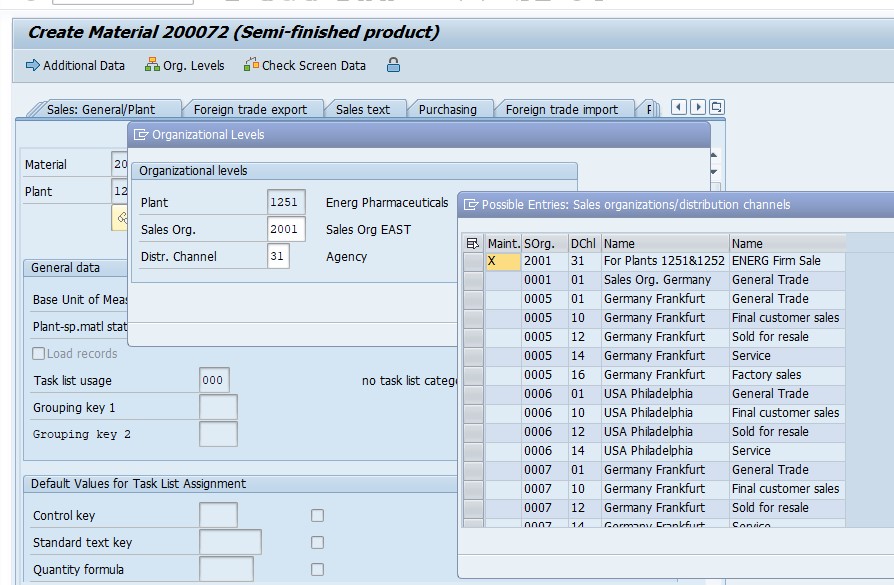This screenshot has height=585, width=894.
Task: Select 'ENERG Firm Sale' cell
Action: (x=787, y=261)
